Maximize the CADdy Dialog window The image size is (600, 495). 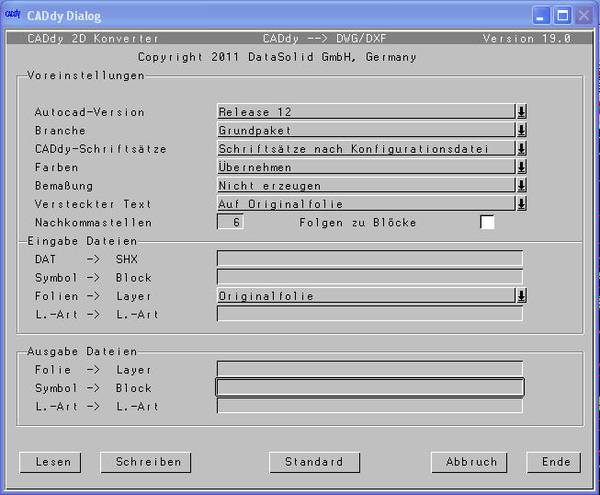(x=562, y=16)
